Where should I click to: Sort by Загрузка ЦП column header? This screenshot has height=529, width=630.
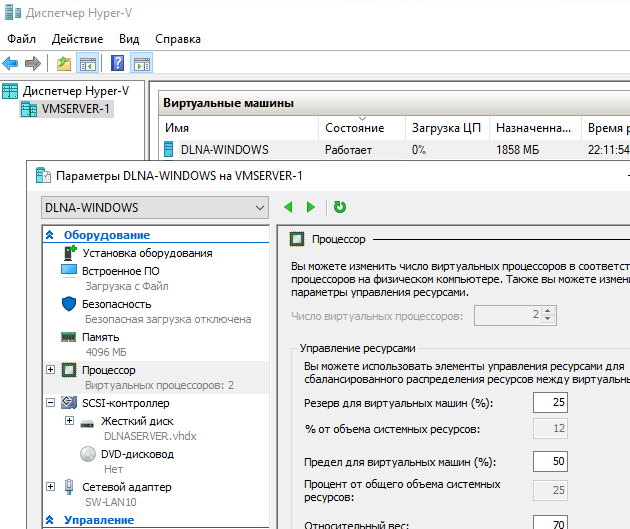(x=448, y=128)
